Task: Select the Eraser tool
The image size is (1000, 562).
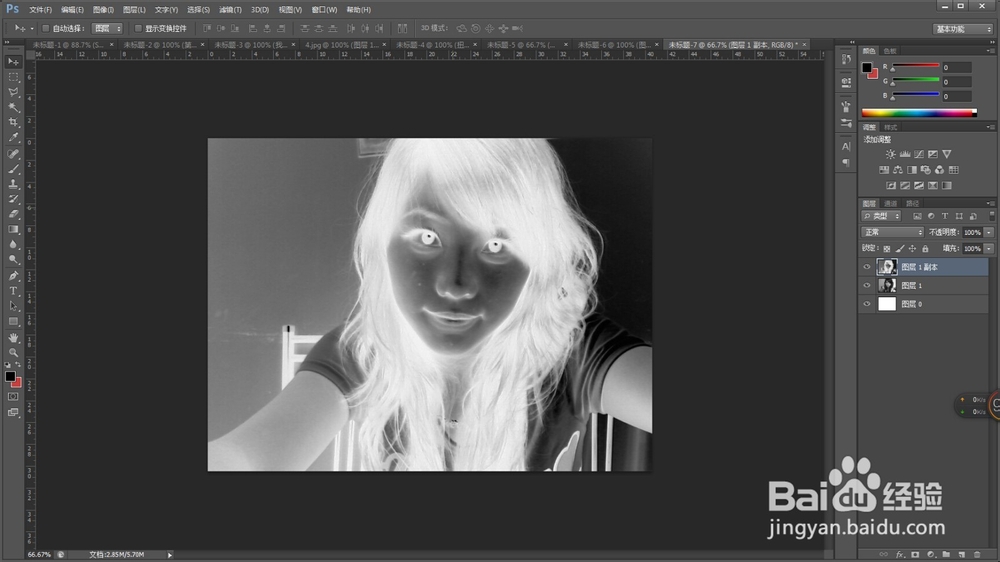Action: coord(13,214)
